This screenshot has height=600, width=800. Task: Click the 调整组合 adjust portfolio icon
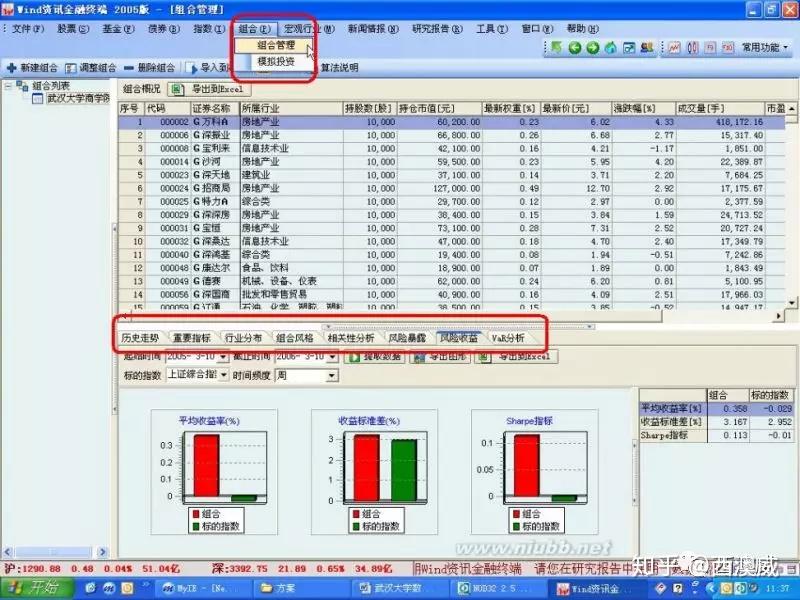coord(70,68)
